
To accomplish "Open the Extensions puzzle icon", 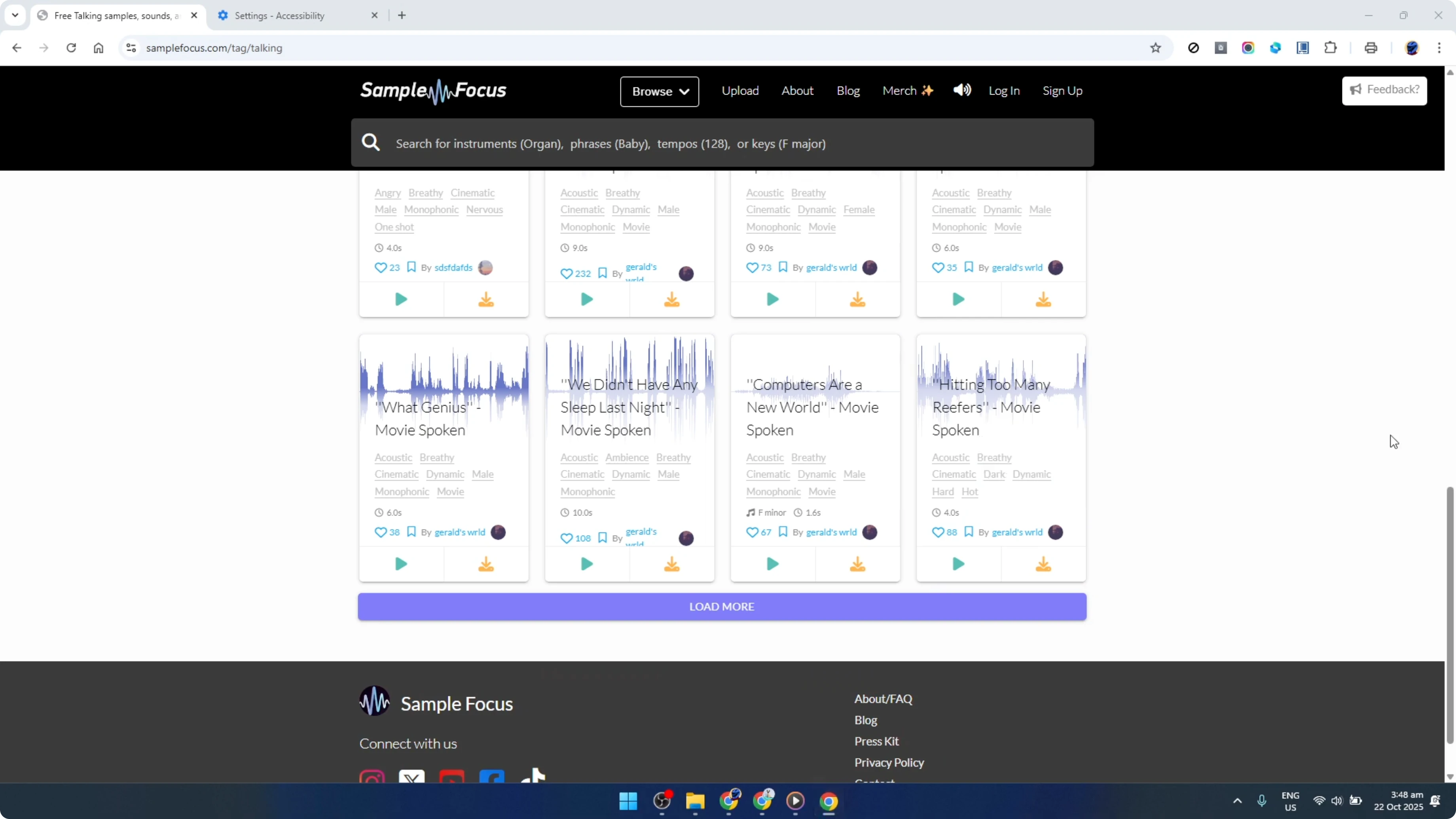I will coord(1331,48).
